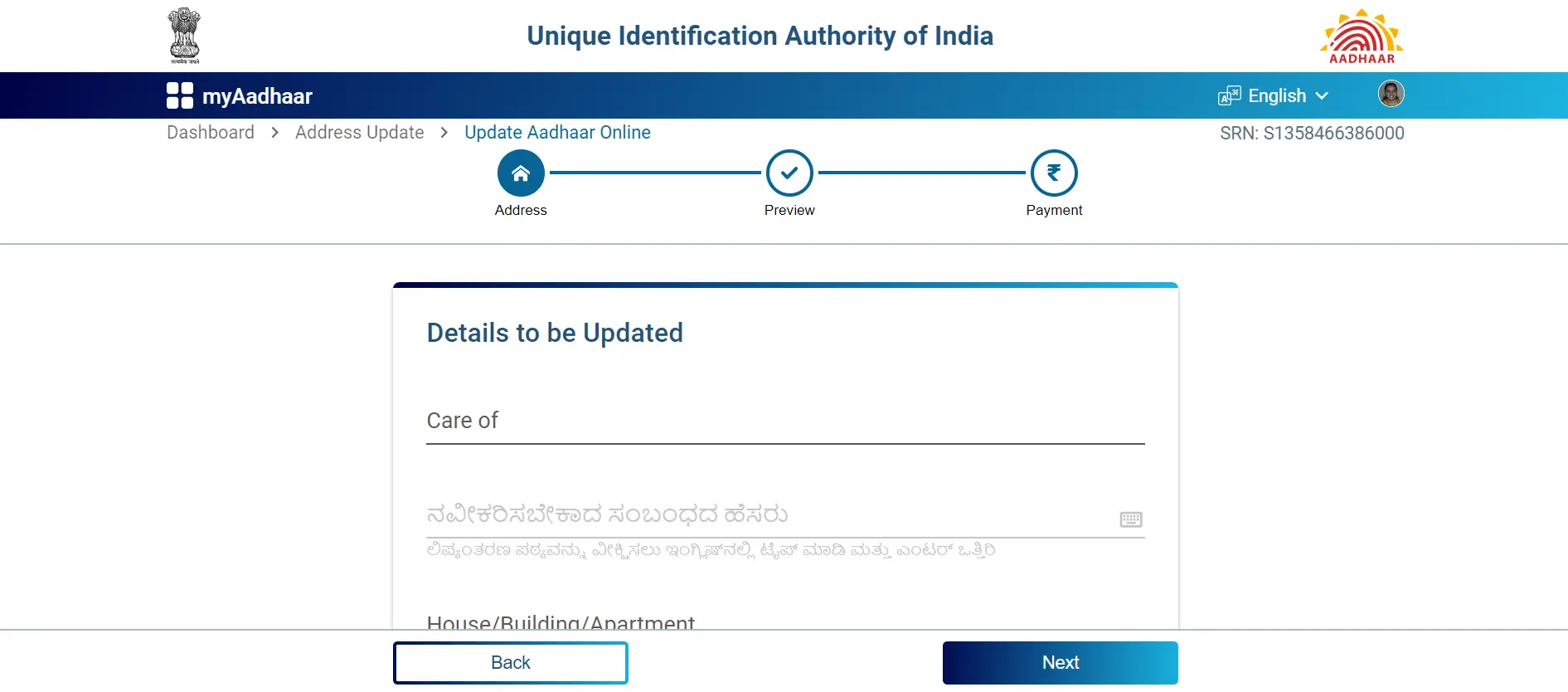Click Update Aadhaar Online breadcrumb
Image resolution: width=1568 pixels, height=692 pixels.
tap(557, 133)
